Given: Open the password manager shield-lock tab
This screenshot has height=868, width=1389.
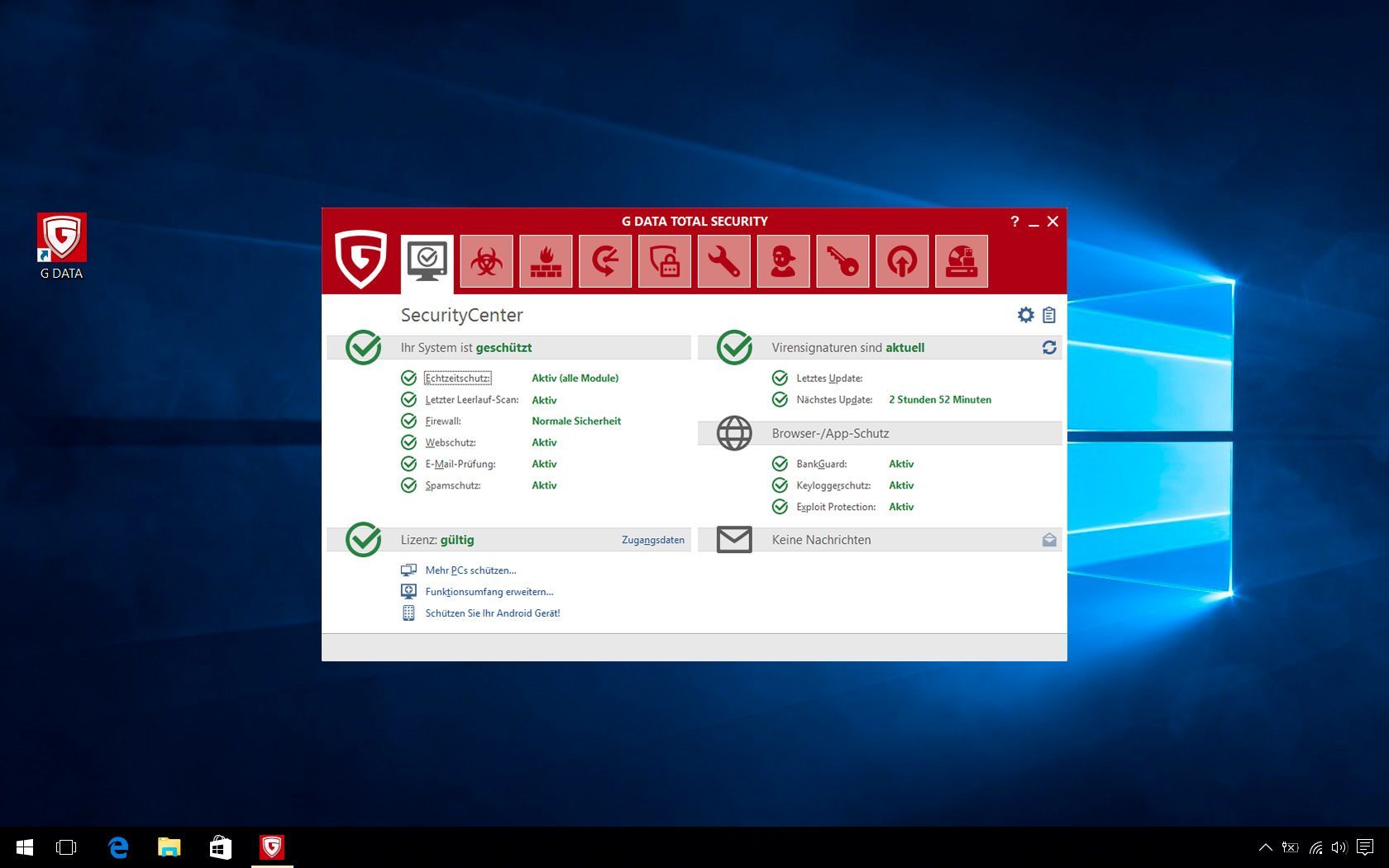Looking at the screenshot, I should (x=665, y=261).
